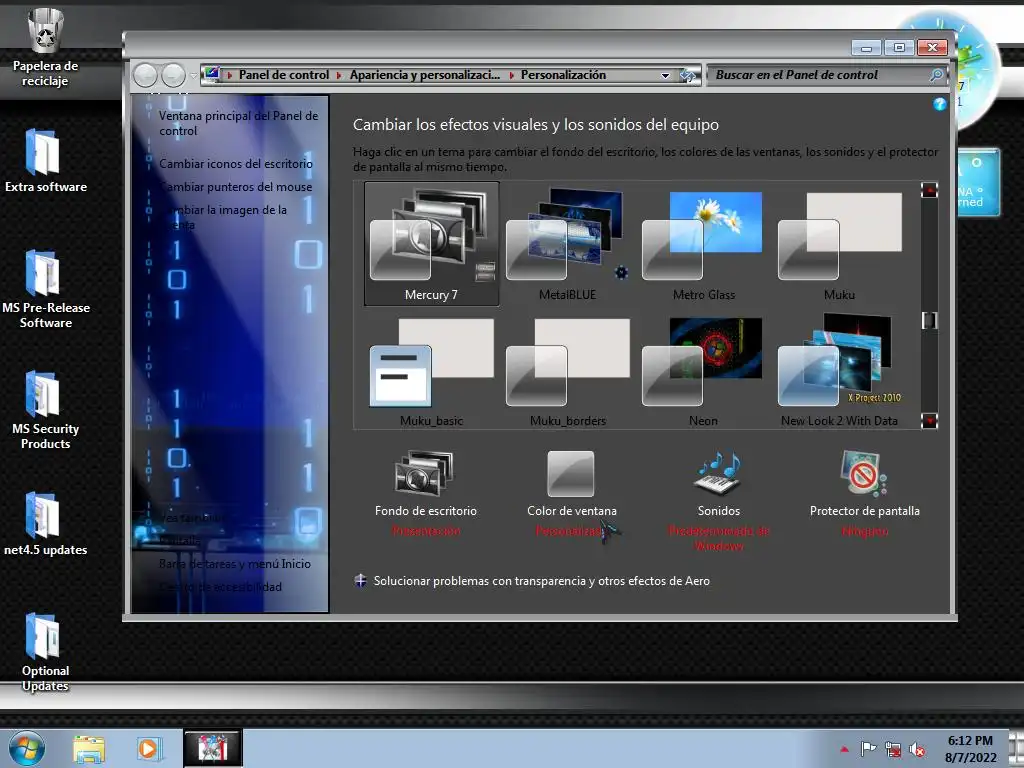
Task: Expand arrow before Personalización breadcrumb
Action: (511, 75)
